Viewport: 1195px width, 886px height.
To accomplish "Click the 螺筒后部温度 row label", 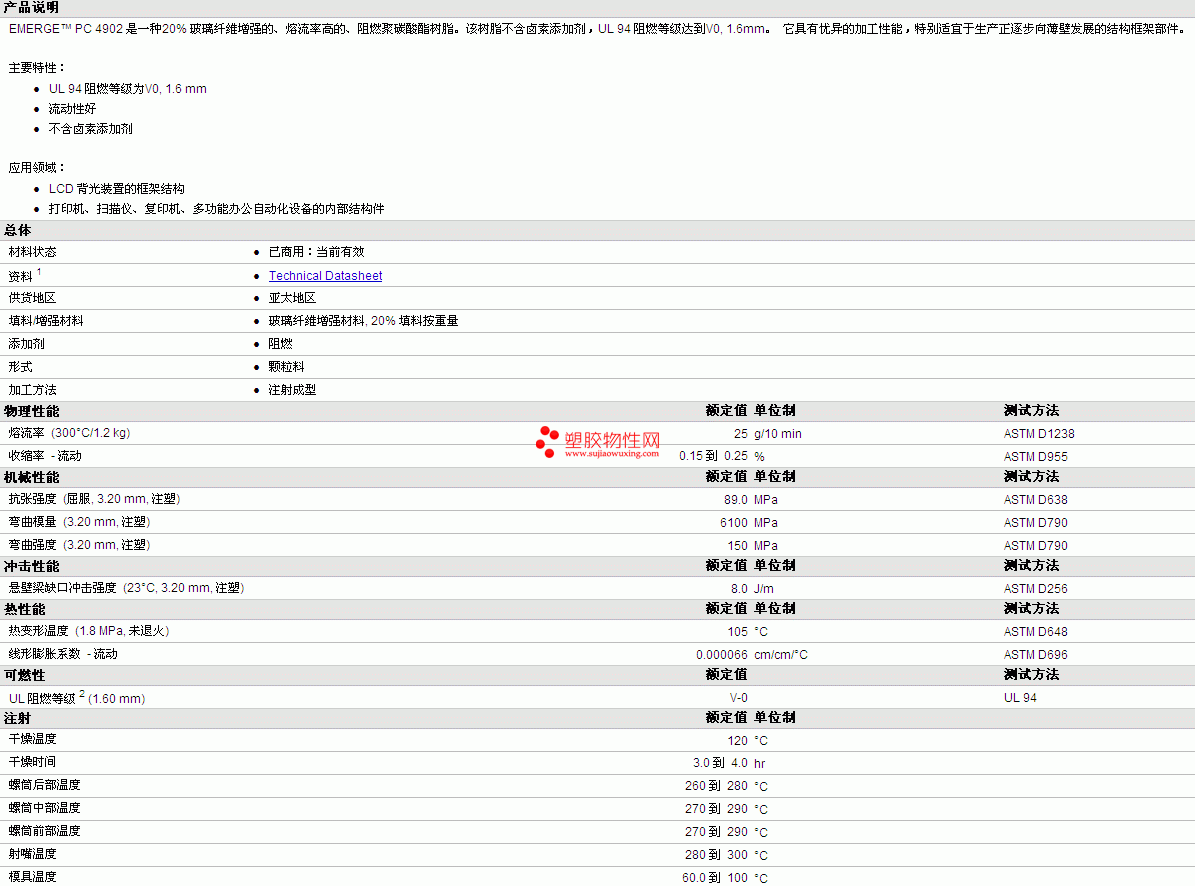I will coord(44,785).
